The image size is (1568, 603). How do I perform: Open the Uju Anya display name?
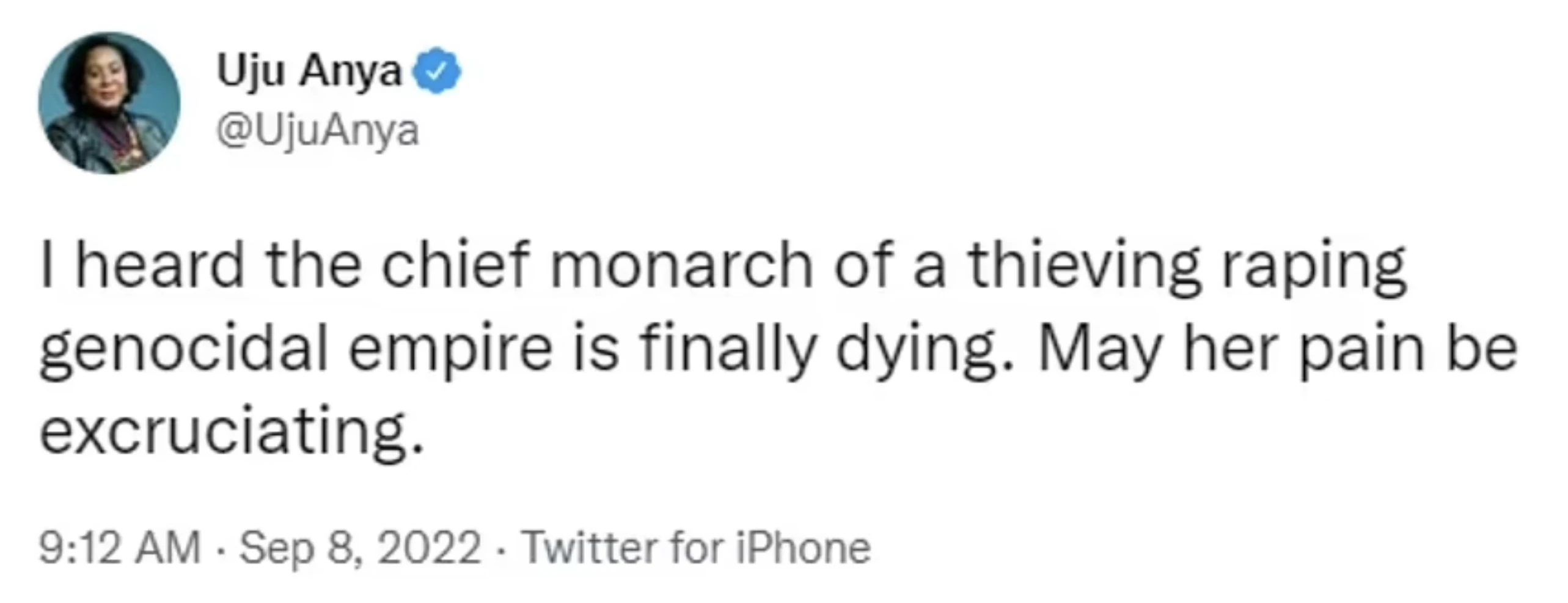pos(309,72)
